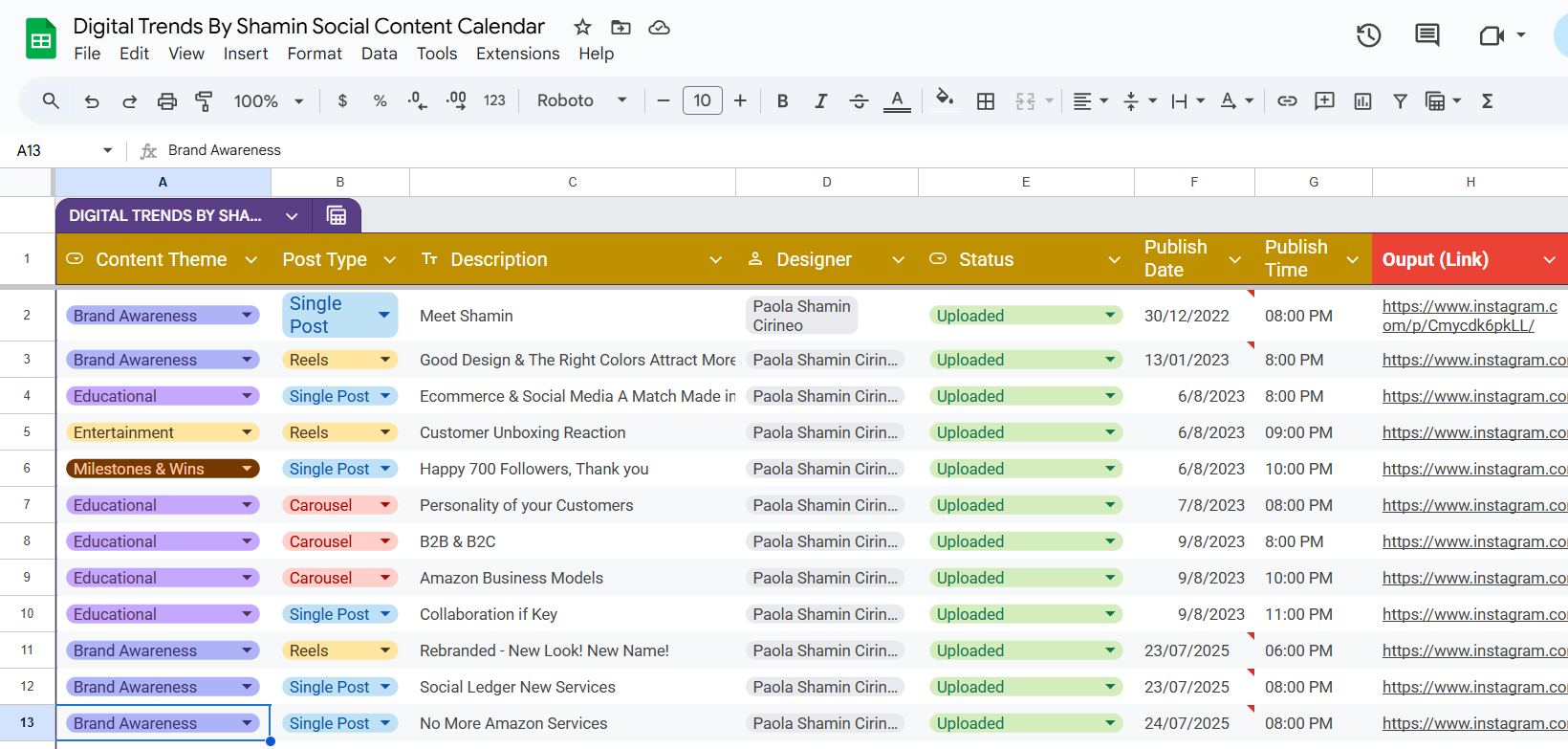
Task: Click the Create a filter funnel icon
Action: (x=1400, y=100)
